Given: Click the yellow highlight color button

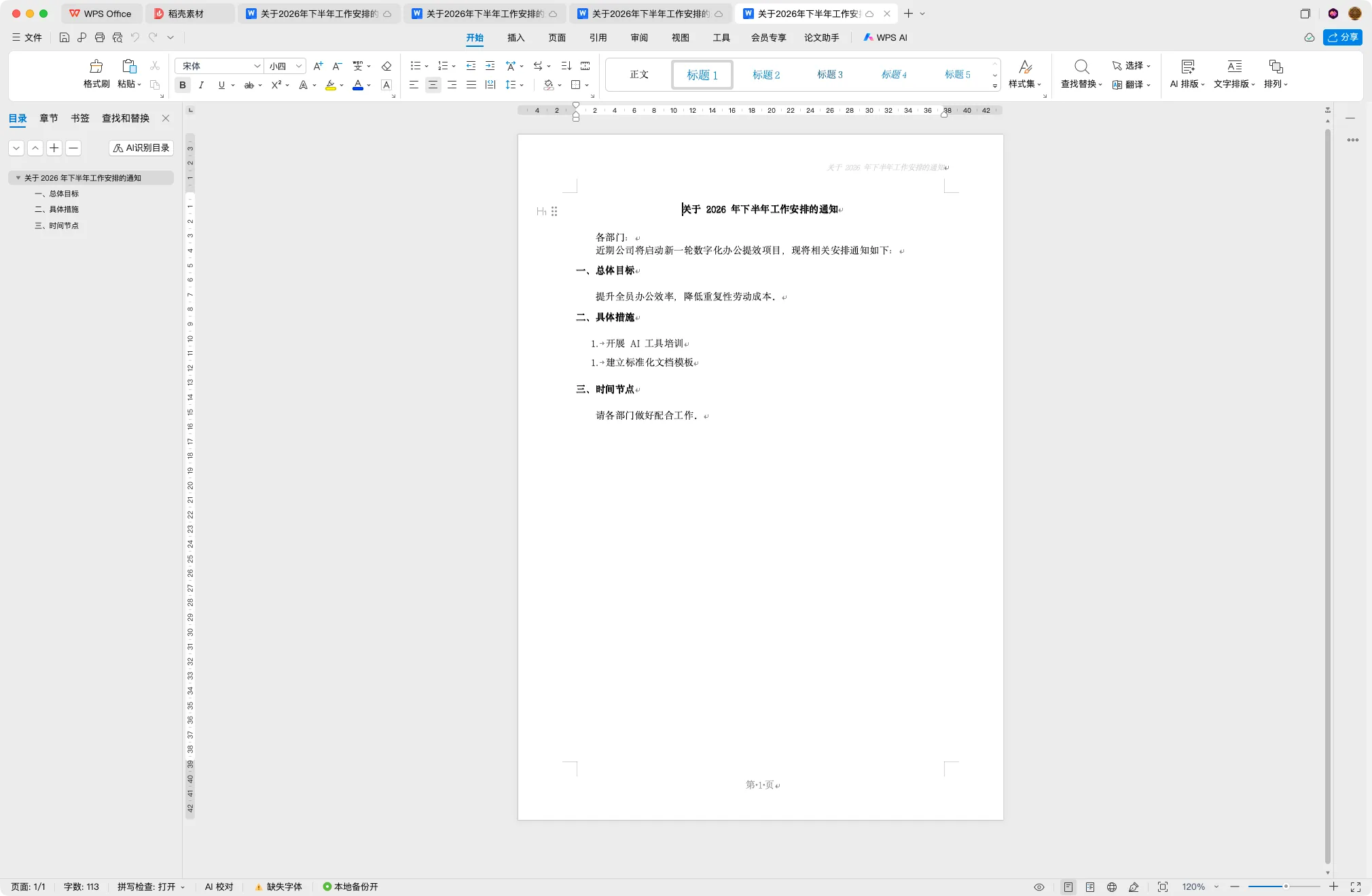Looking at the screenshot, I should tap(331, 85).
